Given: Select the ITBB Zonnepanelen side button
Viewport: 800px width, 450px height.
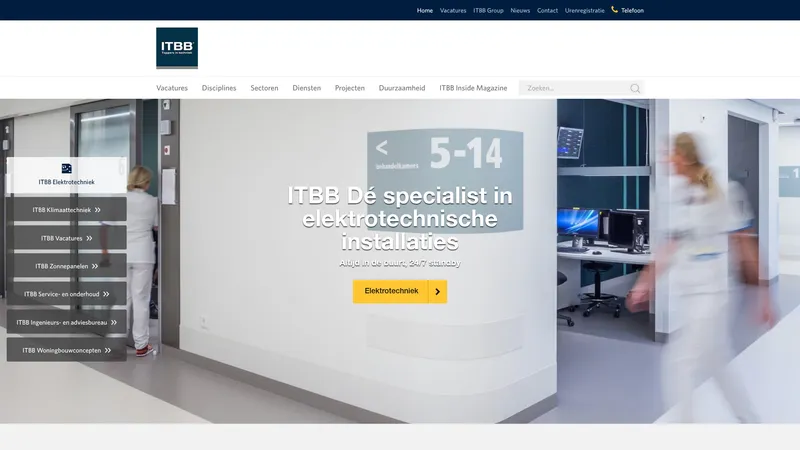Looking at the screenshot, I should point(66,266).
